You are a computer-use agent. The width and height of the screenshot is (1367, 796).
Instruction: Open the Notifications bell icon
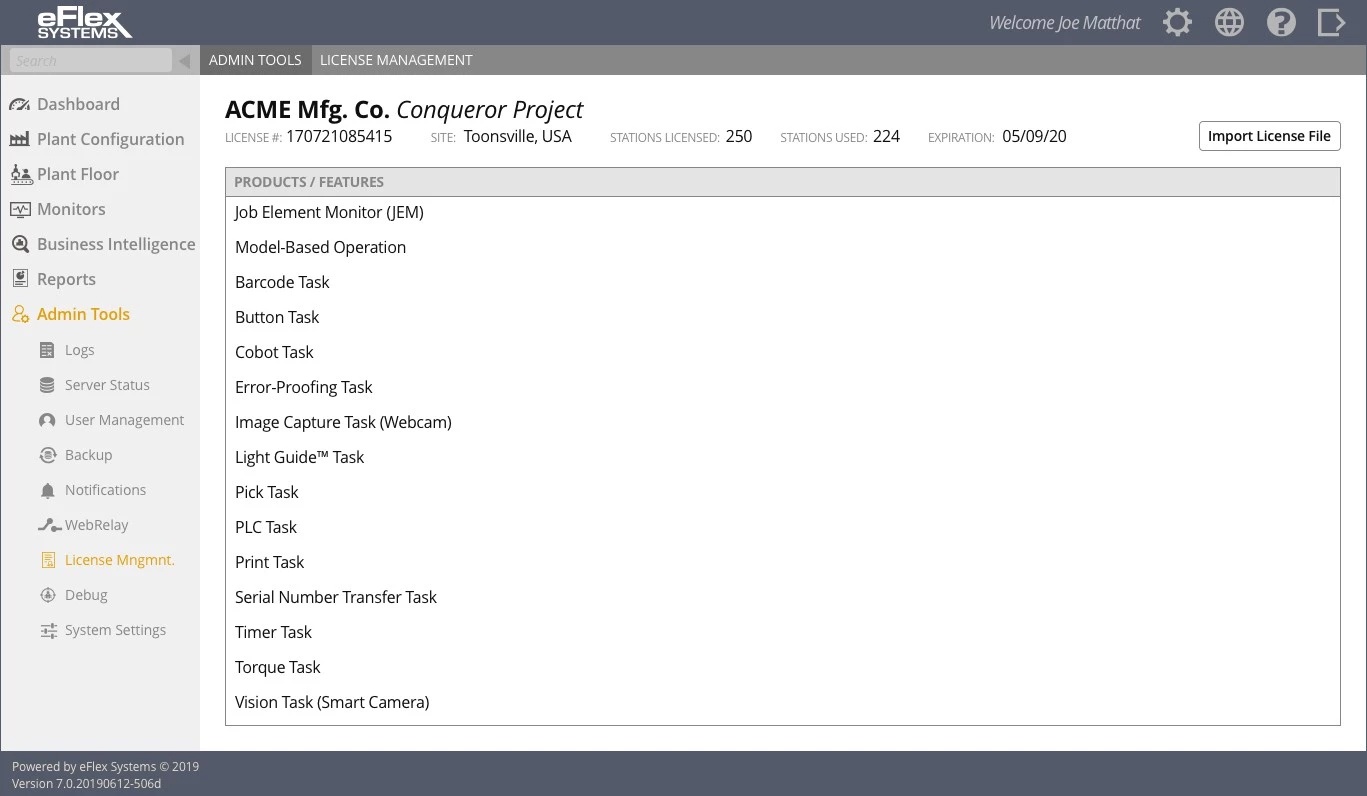48,490
